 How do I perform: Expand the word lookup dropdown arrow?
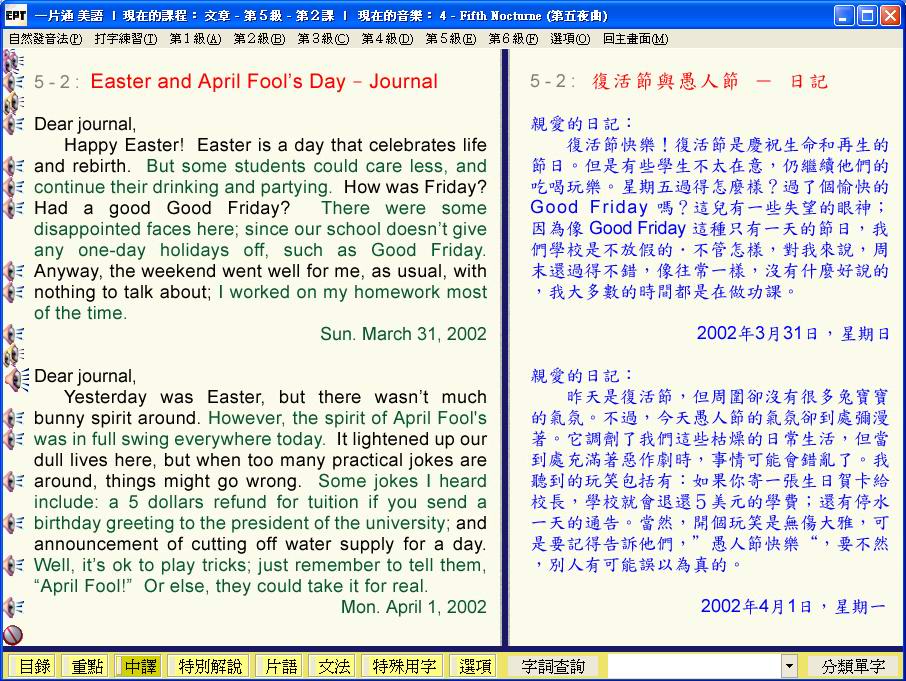click(x=789, y=666)
